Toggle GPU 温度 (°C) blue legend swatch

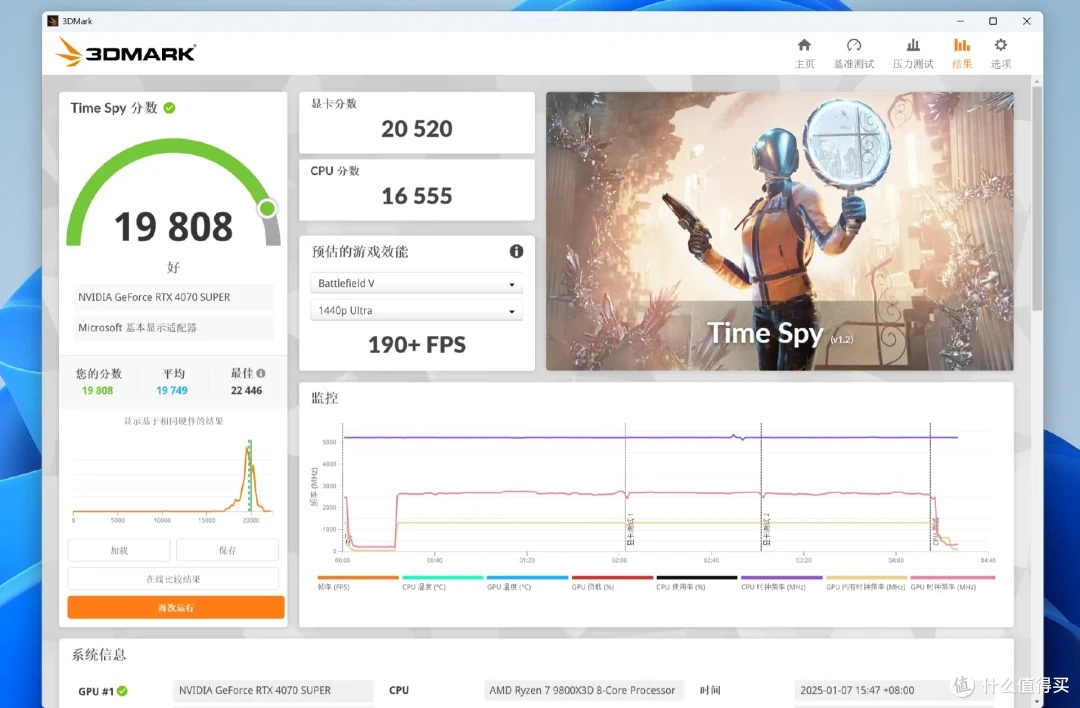coord(527,578)
